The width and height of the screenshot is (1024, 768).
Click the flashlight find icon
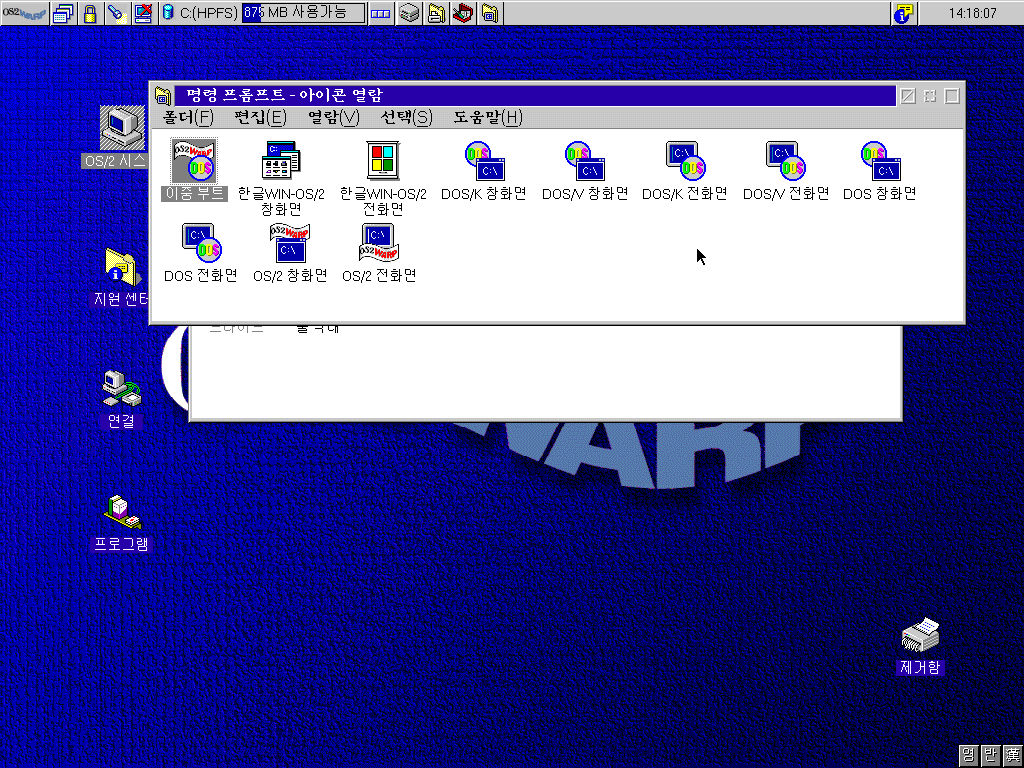click(117, 13)
